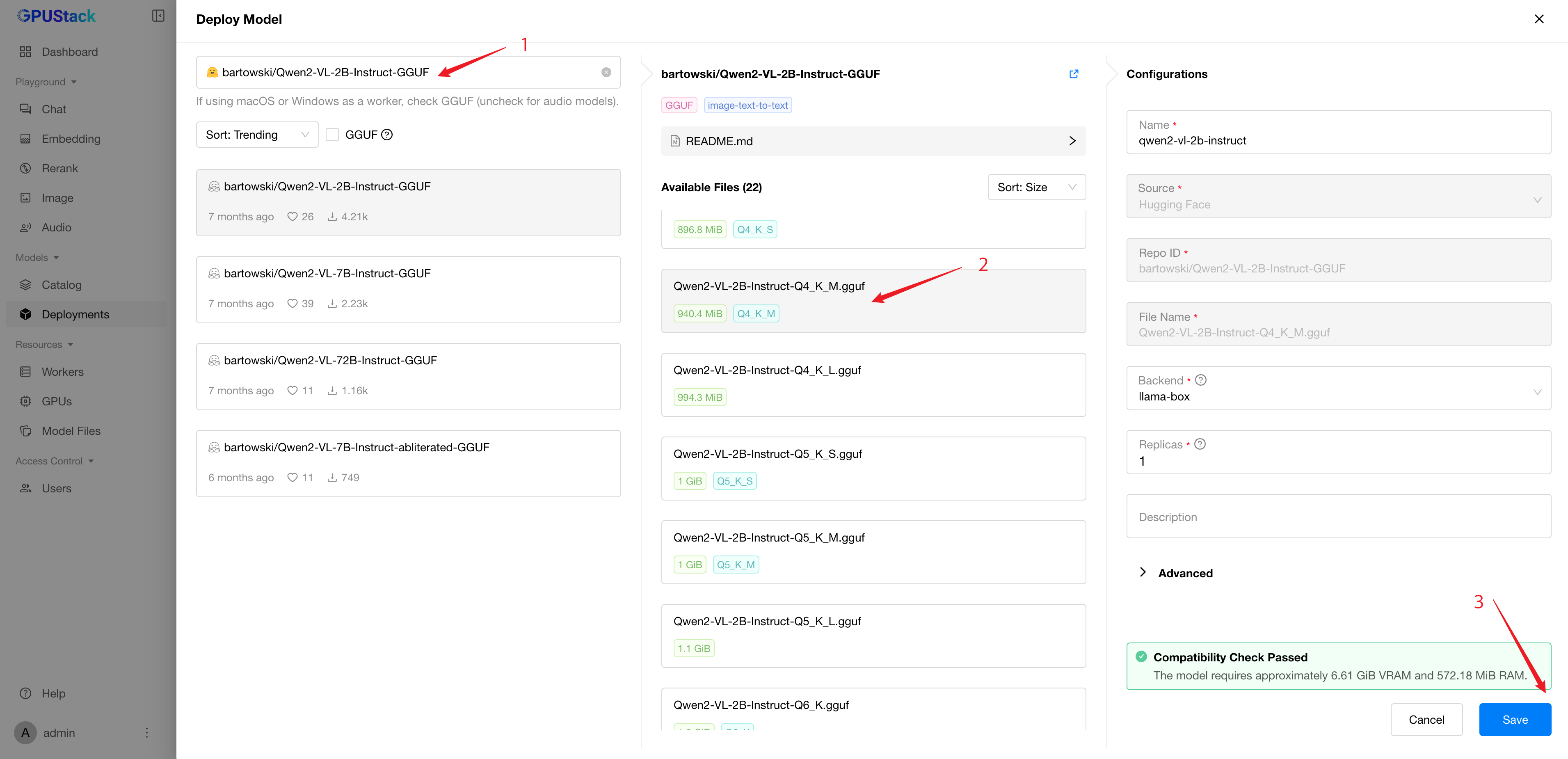Click the Replicas help question icon
Screen dimensions: 1568x759
(1200, 444)
